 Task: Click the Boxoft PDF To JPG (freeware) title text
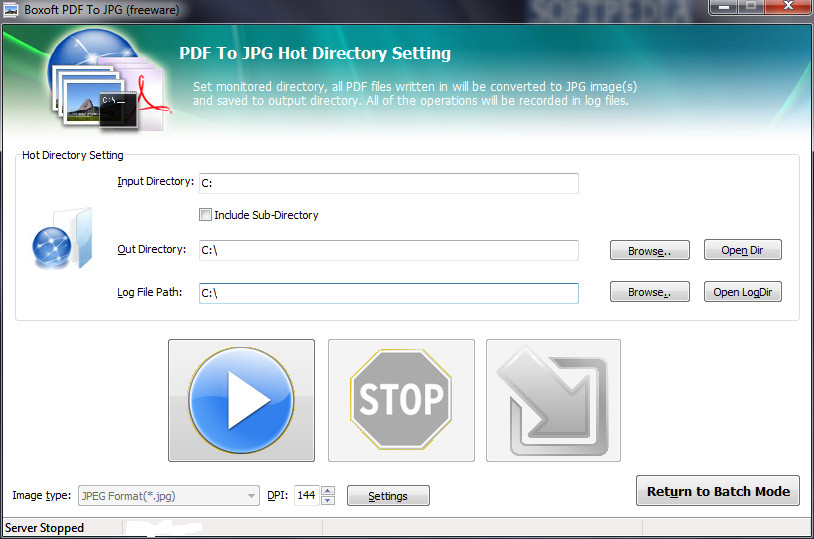[x=102, y=10]
